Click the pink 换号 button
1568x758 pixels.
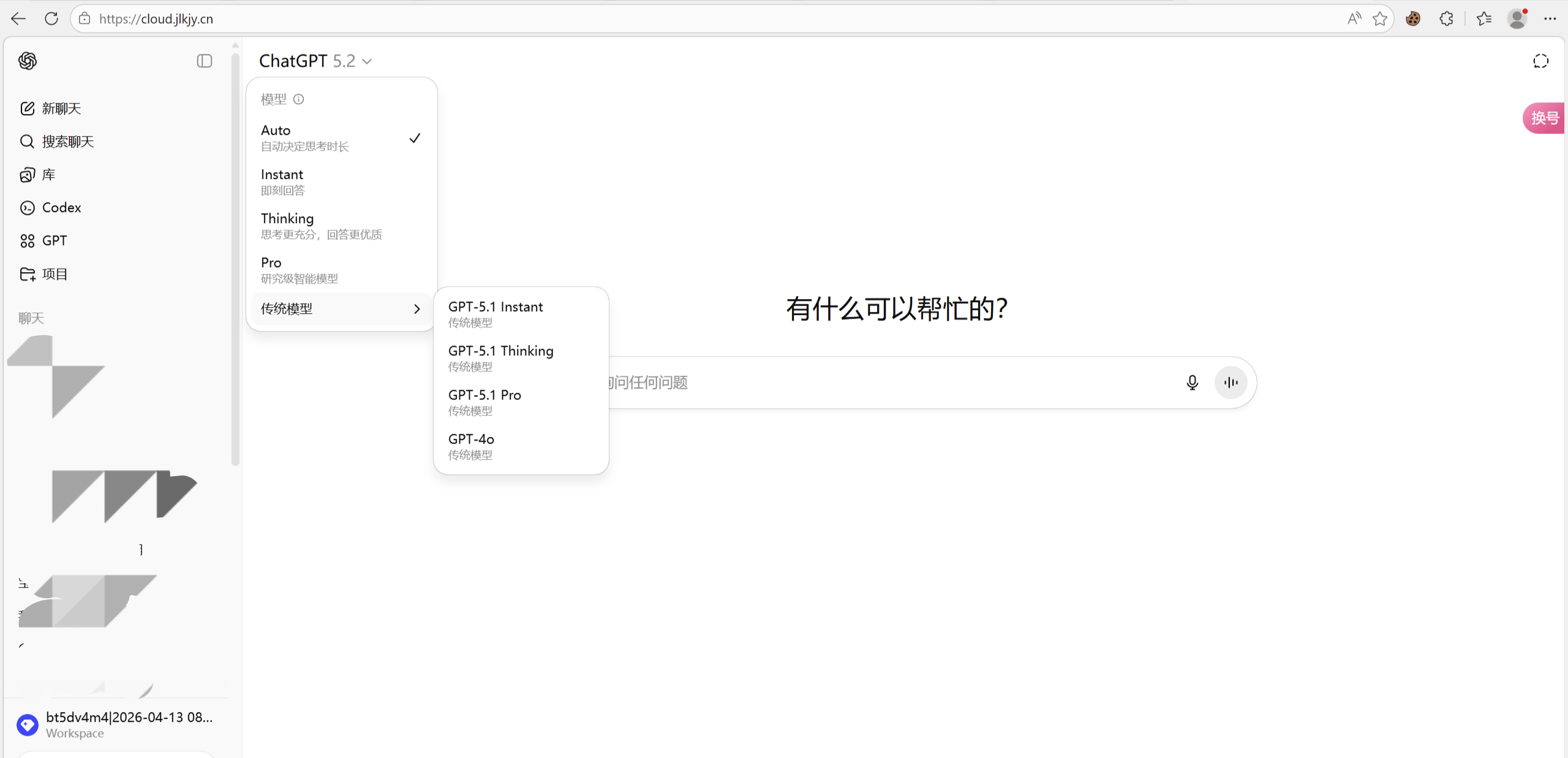tap(1543, 118)
